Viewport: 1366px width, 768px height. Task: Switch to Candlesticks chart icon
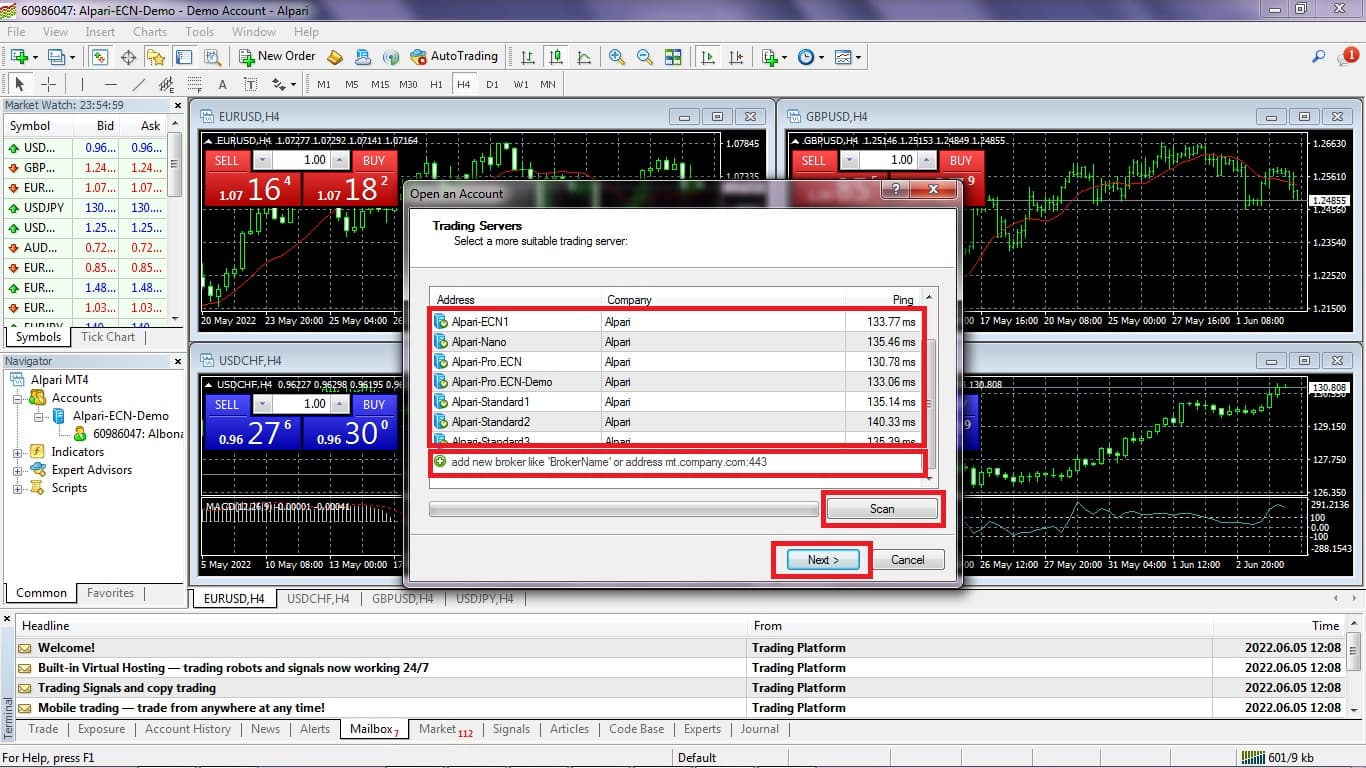(555, 57)
